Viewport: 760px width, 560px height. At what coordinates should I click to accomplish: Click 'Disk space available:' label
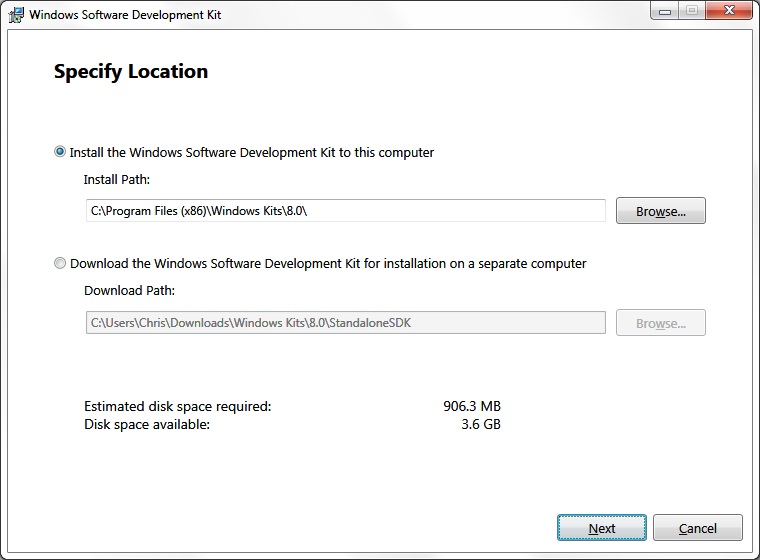pos(147,425)
